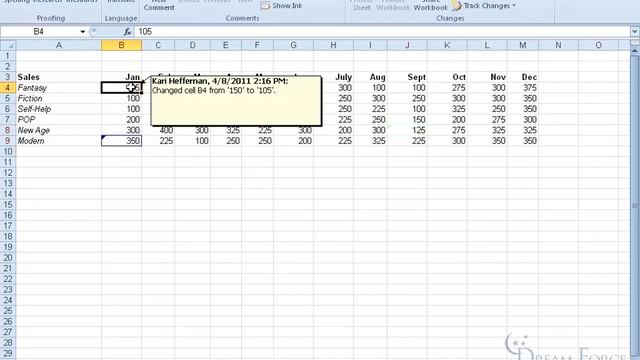Screen dimensions: 640x360
Task: Click Fantasy's Oct cell with 275
Action: (x=447, y=88)
